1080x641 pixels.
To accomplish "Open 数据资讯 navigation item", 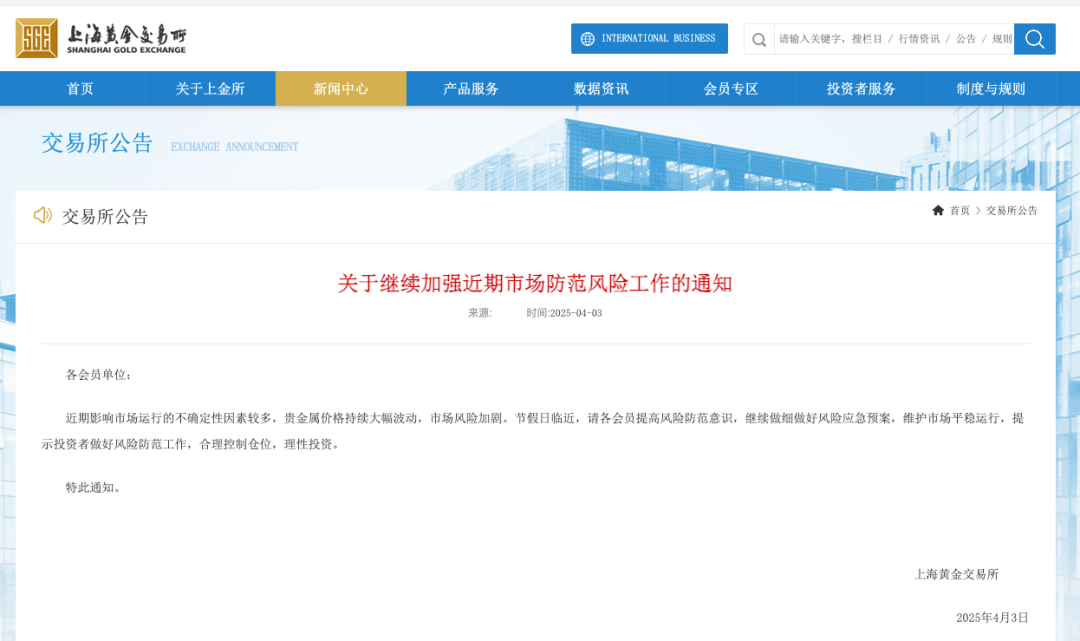I will [x=601, y=89].
